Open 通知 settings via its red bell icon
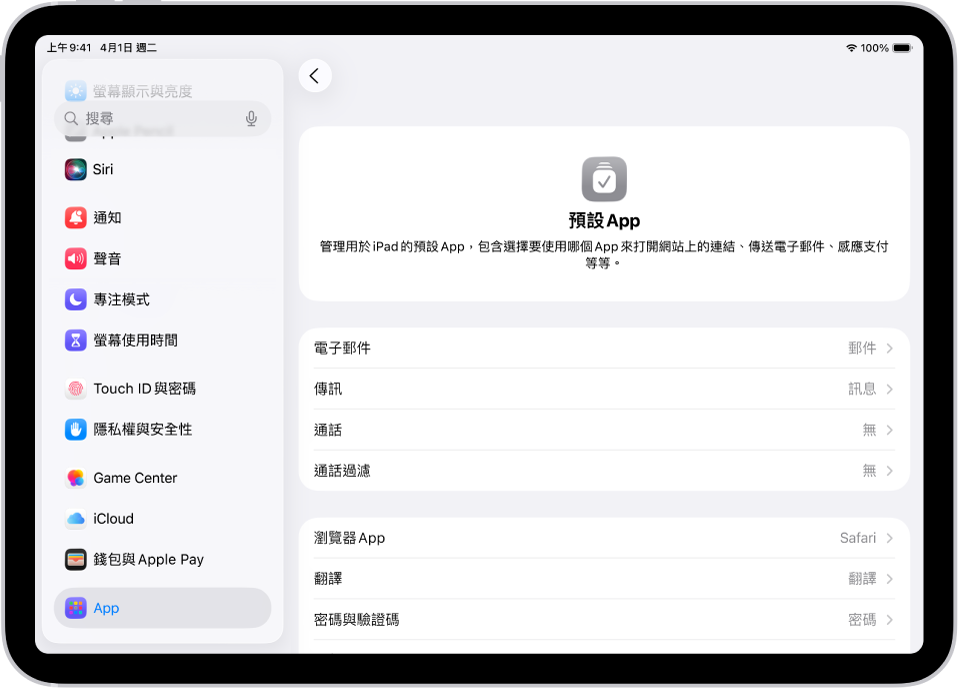The width and height of the screenshot is (960, 689). point(75,218)
